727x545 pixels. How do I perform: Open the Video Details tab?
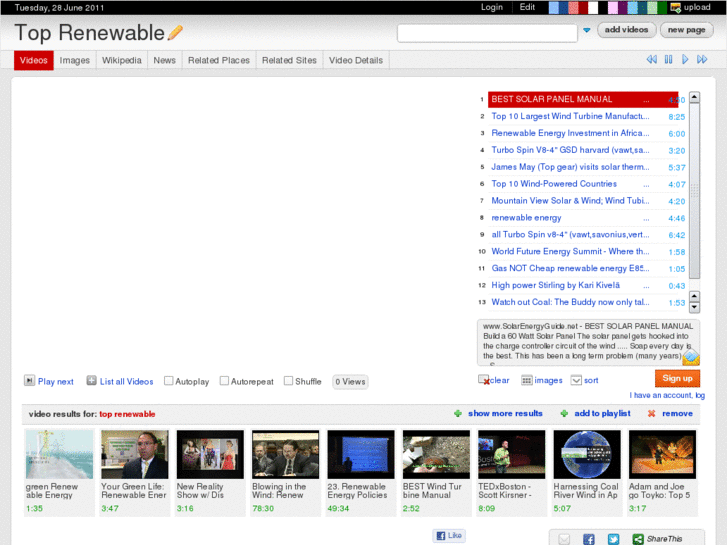pyautogui.click(x=356, y=60)
